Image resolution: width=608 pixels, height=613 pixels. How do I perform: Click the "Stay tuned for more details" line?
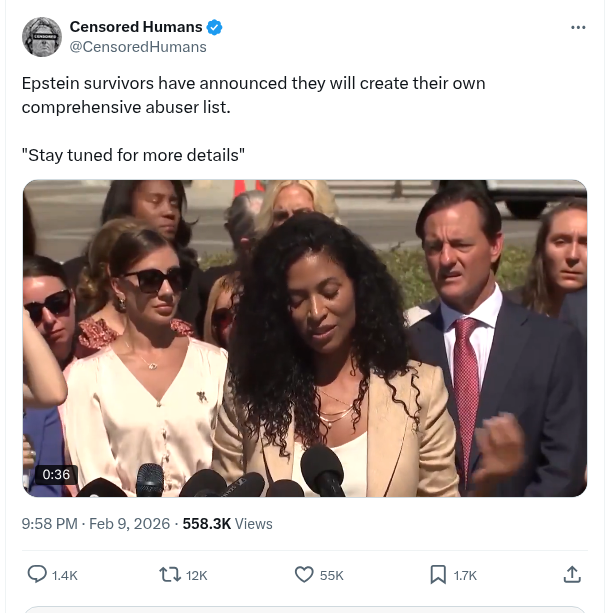134,155
